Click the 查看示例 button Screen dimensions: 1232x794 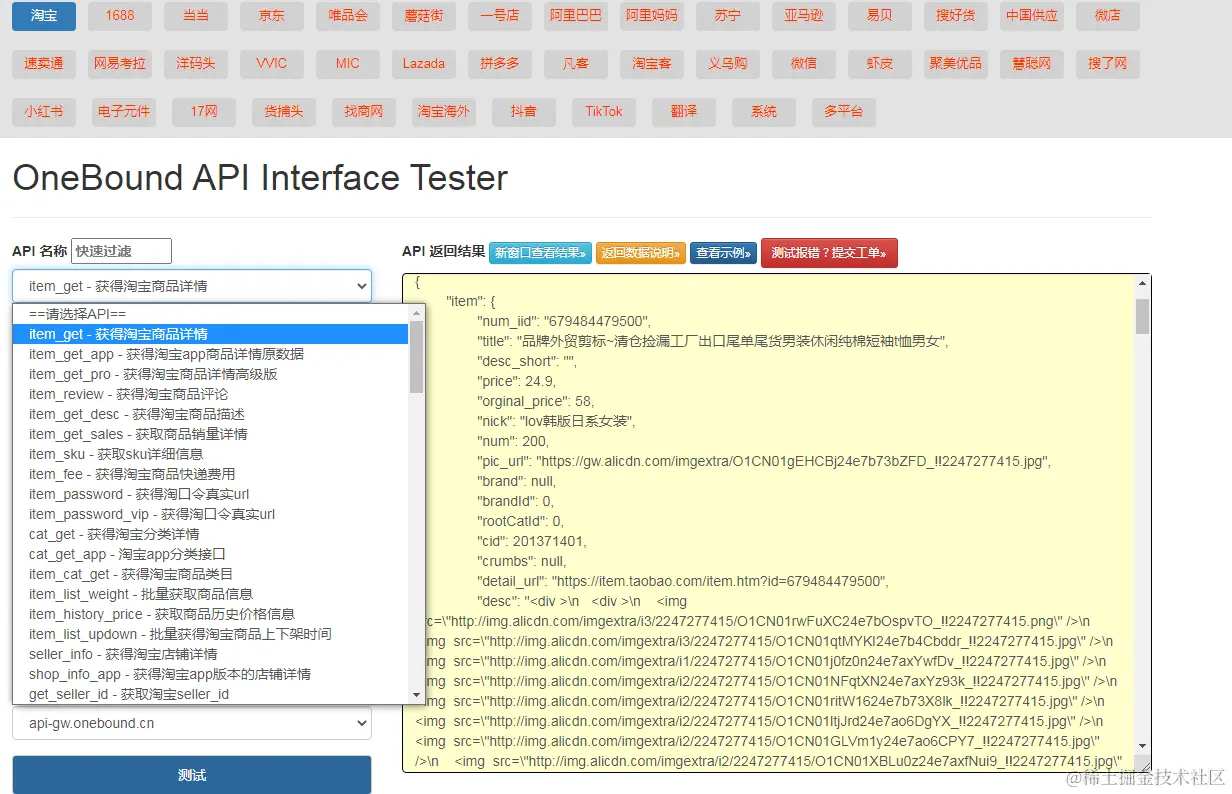724,253
